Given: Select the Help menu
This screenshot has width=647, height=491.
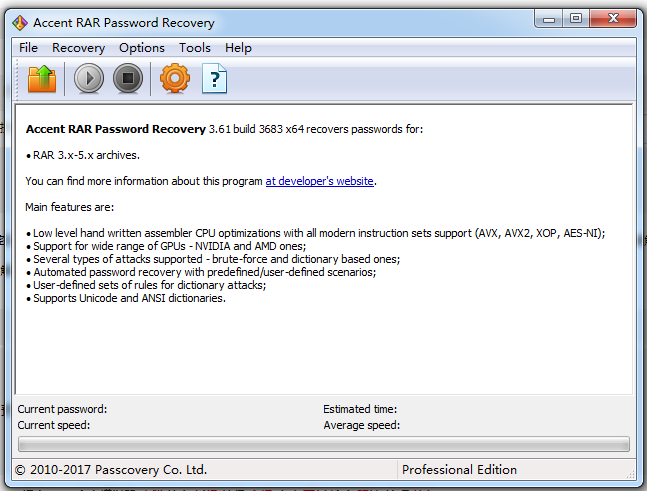Looking at the screenshot, I should (x=238, y=47).
